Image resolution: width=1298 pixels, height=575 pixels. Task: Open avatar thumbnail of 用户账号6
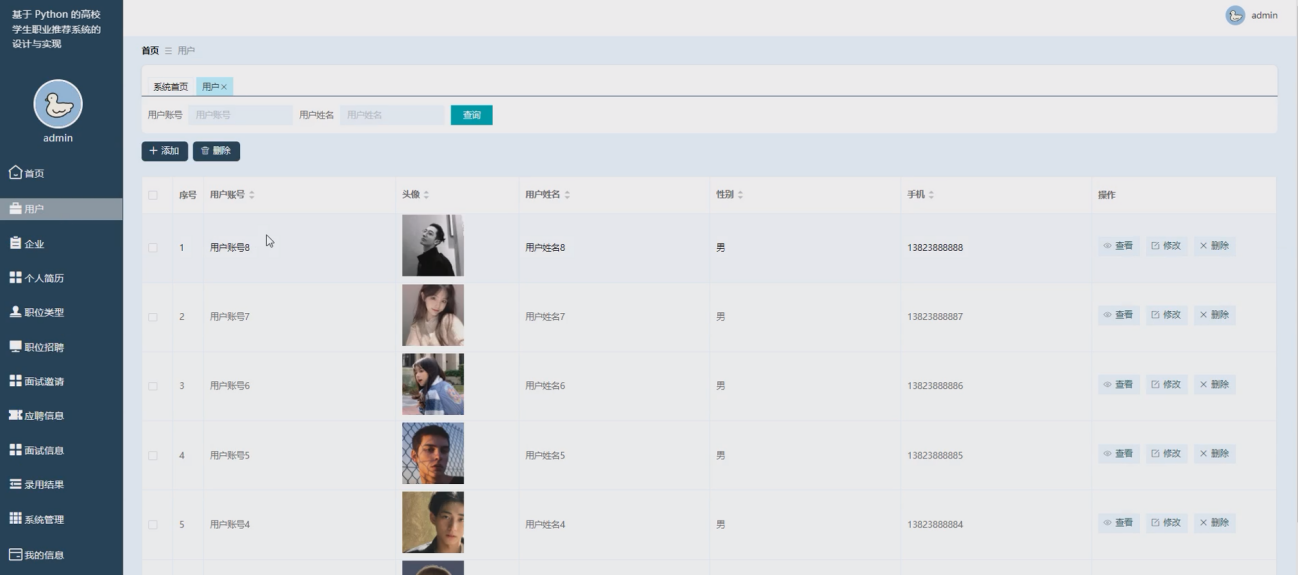click(x=433, y=384)
